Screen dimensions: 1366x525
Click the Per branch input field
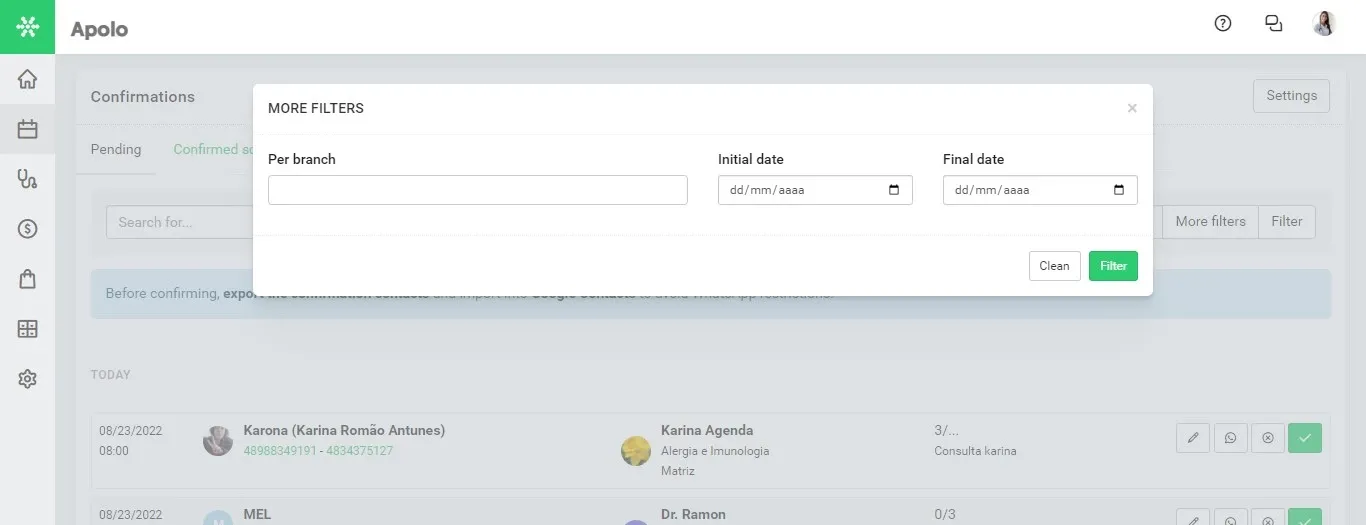(478, 190)
